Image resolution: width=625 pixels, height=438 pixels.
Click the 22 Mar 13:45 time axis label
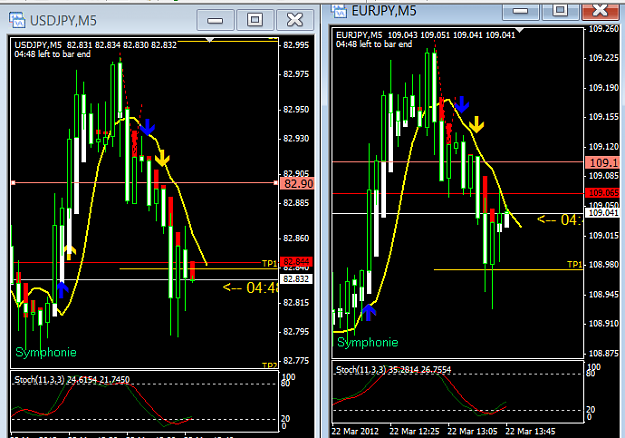(530, 431)
